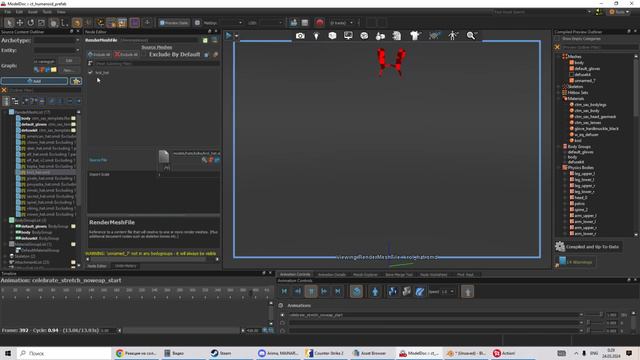Click the document file icon for source file

pos(164,156)
